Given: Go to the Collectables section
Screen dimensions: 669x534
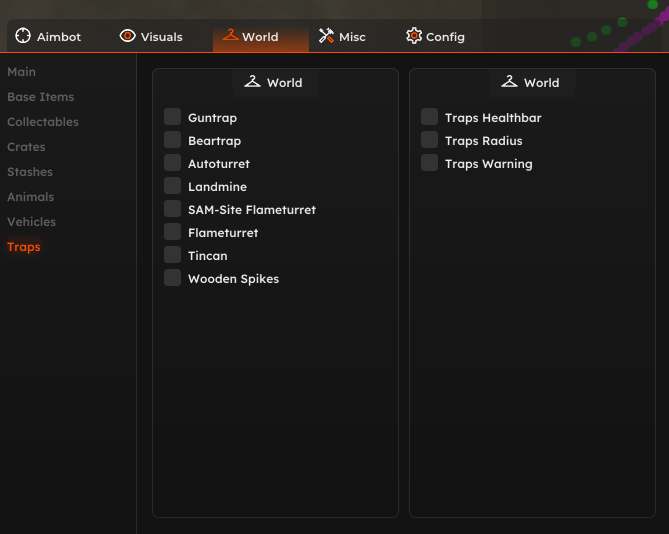Looking at the screenshot, I should pyautogui.click(x=43, y=122).
